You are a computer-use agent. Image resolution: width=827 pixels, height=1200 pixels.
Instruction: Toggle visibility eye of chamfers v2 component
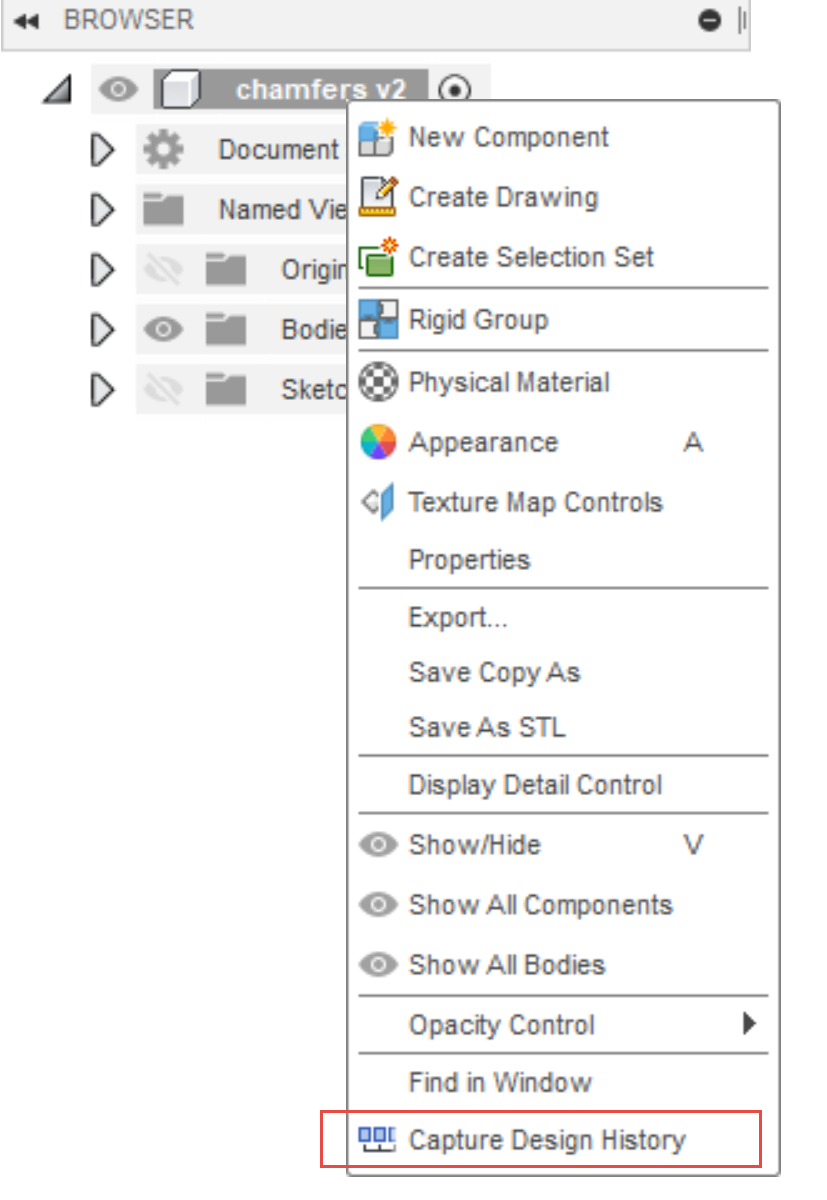point(119,90)
